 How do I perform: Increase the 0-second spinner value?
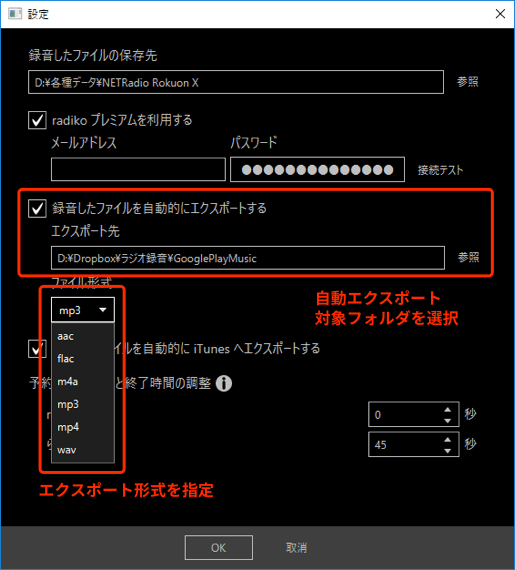pyautogui.click(x=447, y=410)
